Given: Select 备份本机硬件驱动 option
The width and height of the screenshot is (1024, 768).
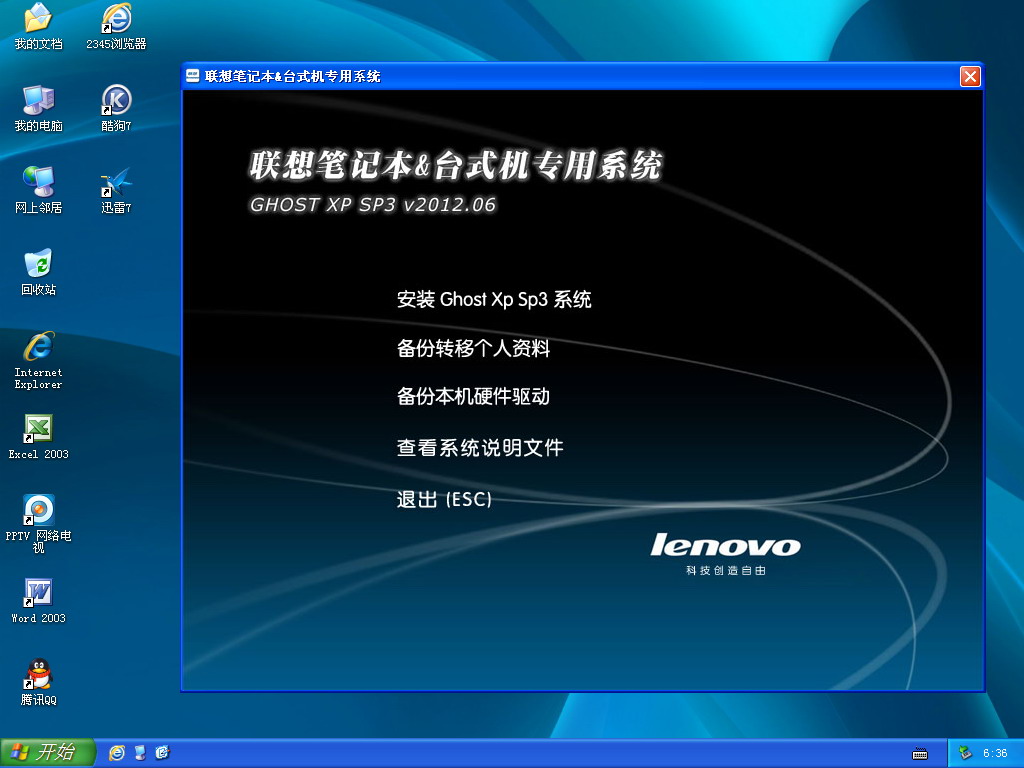Looking at the screenshot, I should (473, 397).
